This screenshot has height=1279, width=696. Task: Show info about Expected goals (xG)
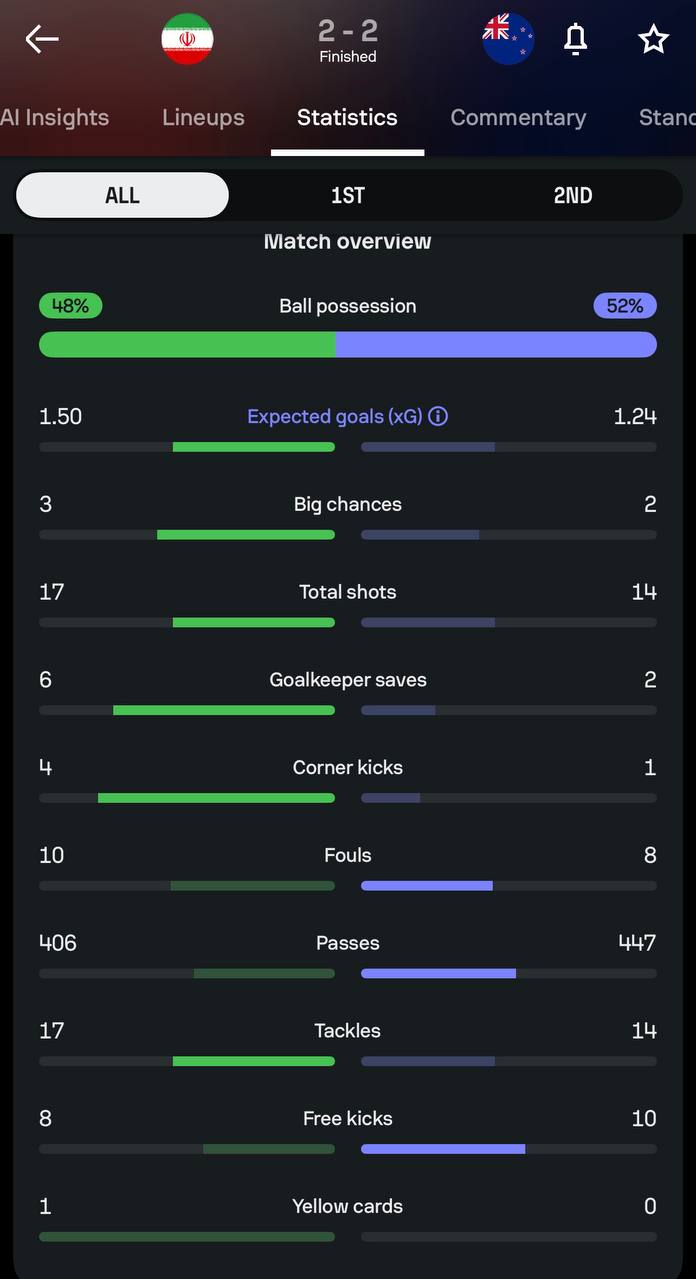point(438,416)
